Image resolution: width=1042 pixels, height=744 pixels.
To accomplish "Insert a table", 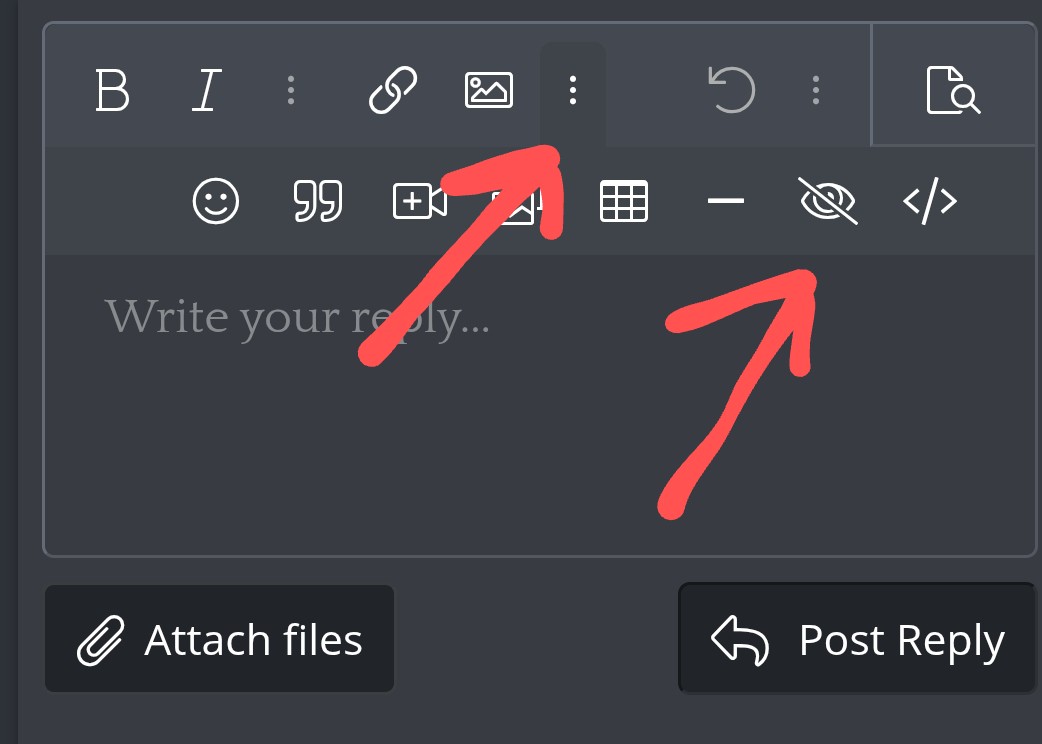I will click(x=623, y=201).
